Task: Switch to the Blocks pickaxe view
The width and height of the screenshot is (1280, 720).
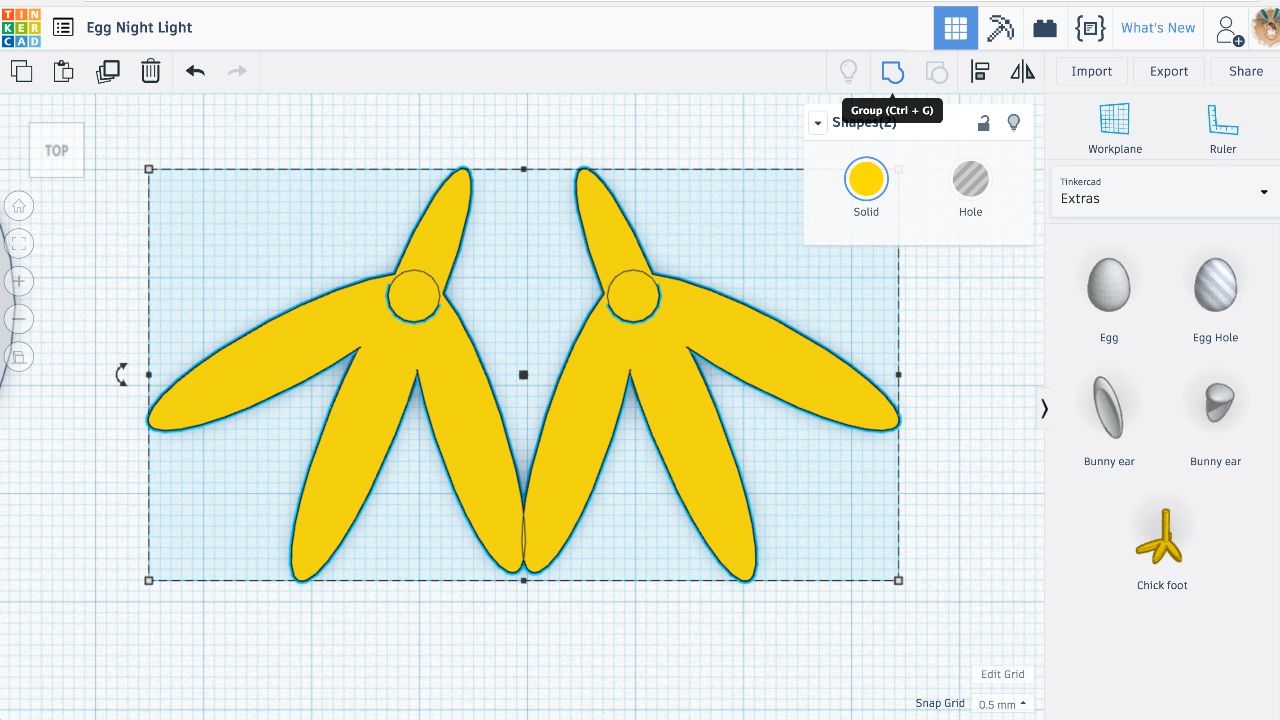Action: pyautogui.click(x=1000, y=28)
